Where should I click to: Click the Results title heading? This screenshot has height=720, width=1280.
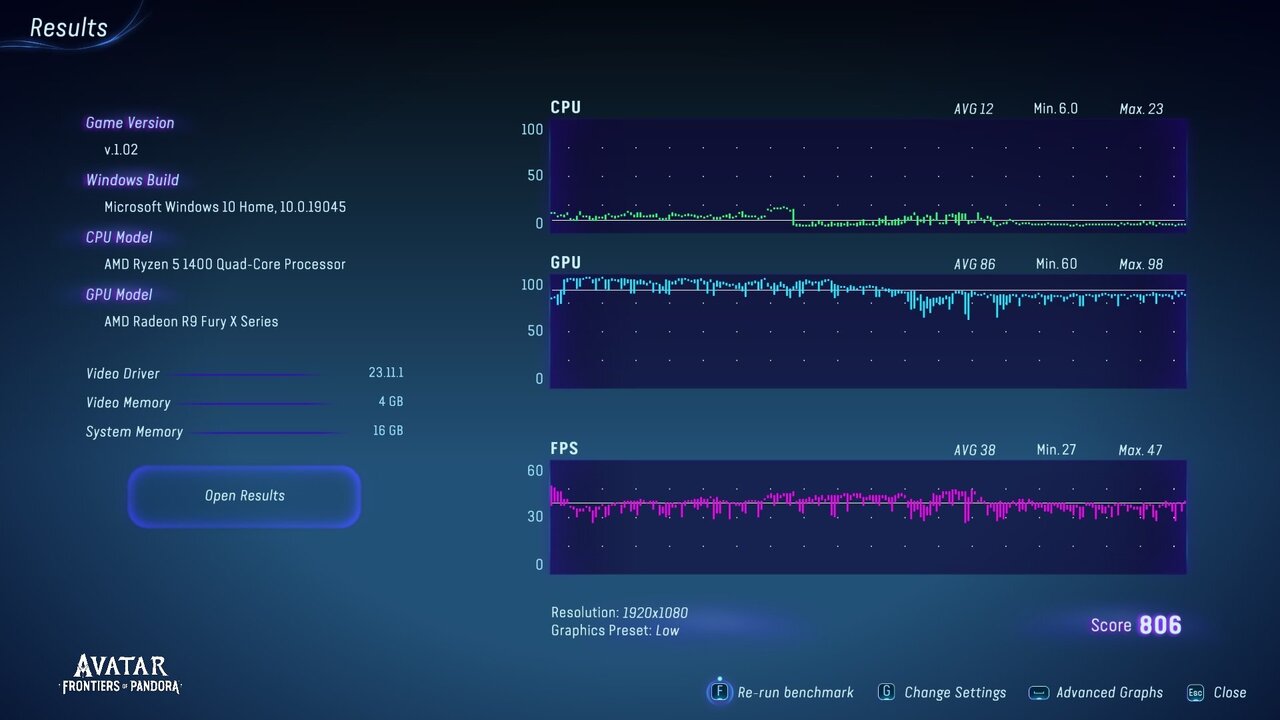coord(68,28)
